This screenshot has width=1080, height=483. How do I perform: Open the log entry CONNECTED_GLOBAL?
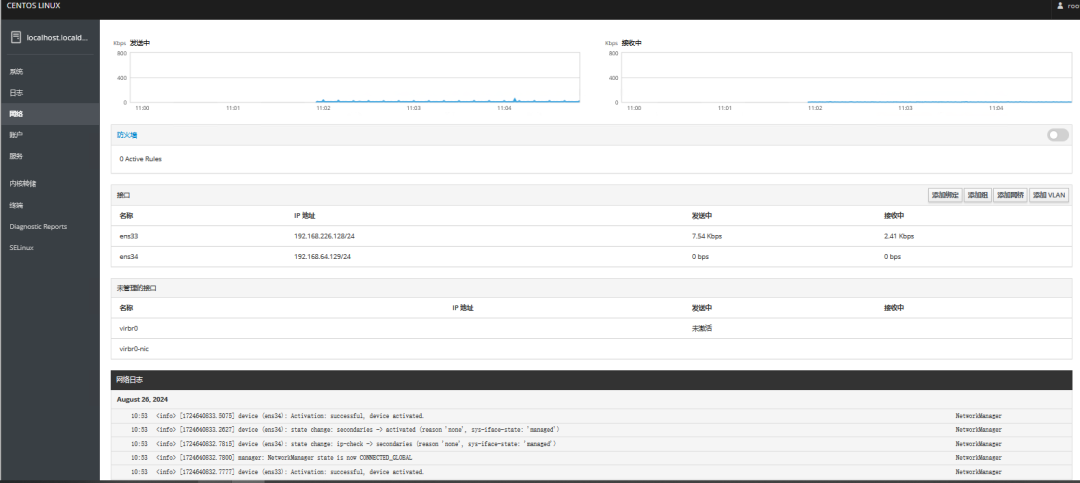[592, 458]
